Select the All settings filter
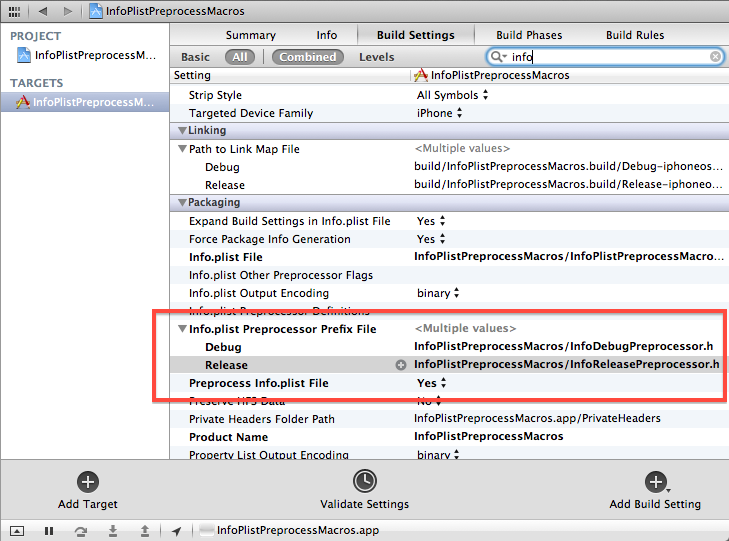 tap(240, 57)
